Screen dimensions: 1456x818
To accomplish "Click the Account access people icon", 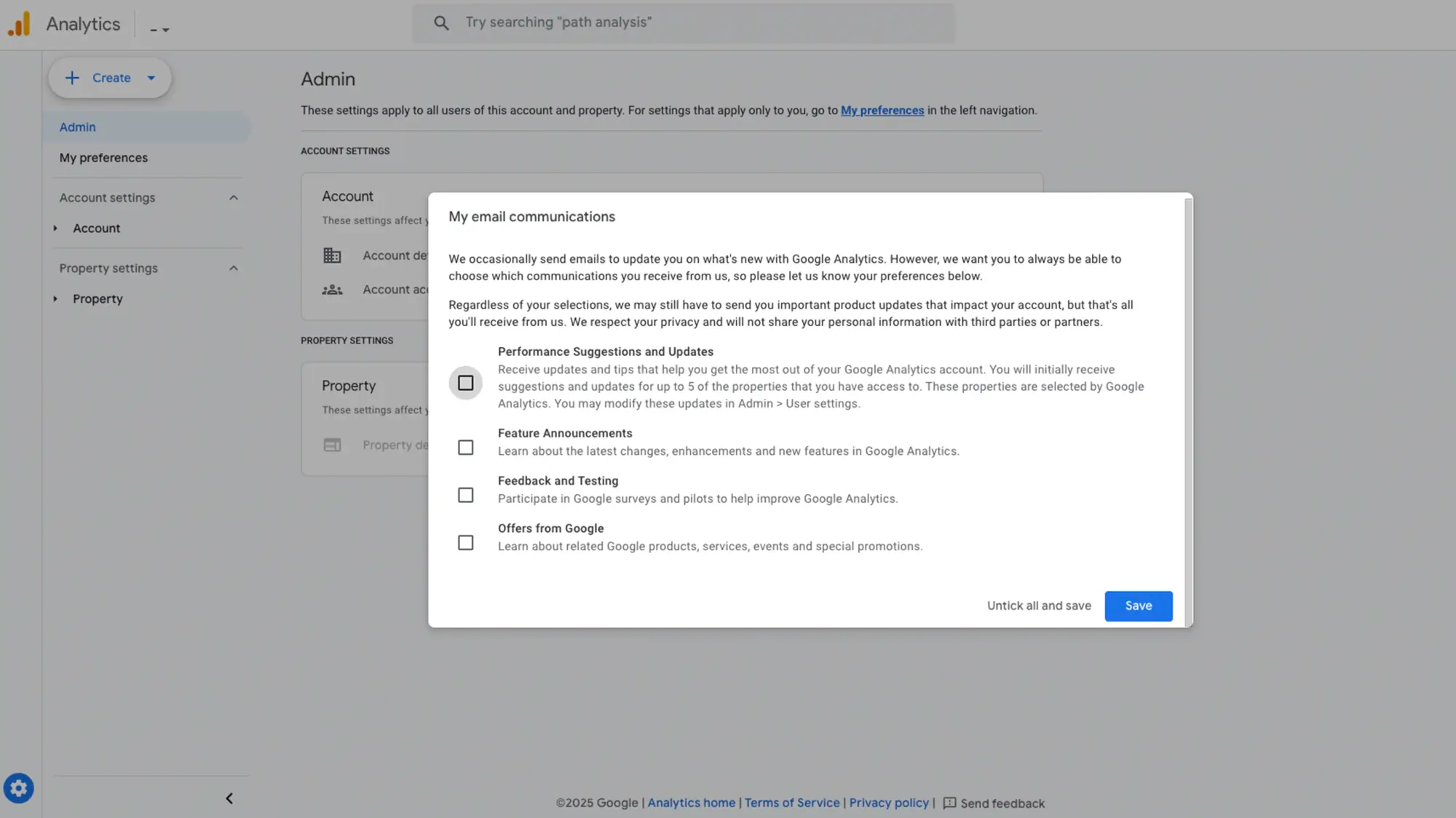I will 332,290.
